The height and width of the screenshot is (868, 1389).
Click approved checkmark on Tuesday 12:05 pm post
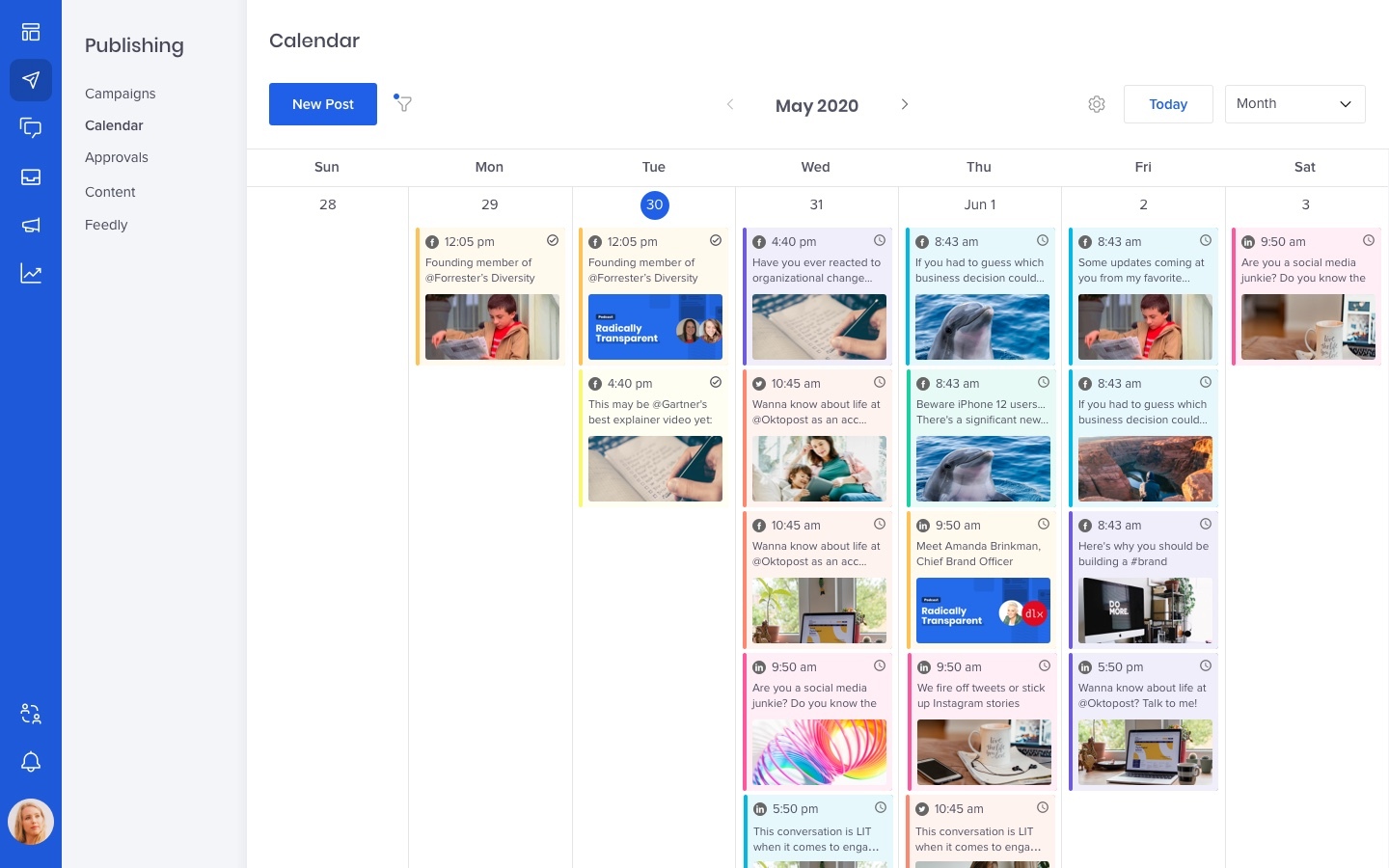tap(716, 240)
